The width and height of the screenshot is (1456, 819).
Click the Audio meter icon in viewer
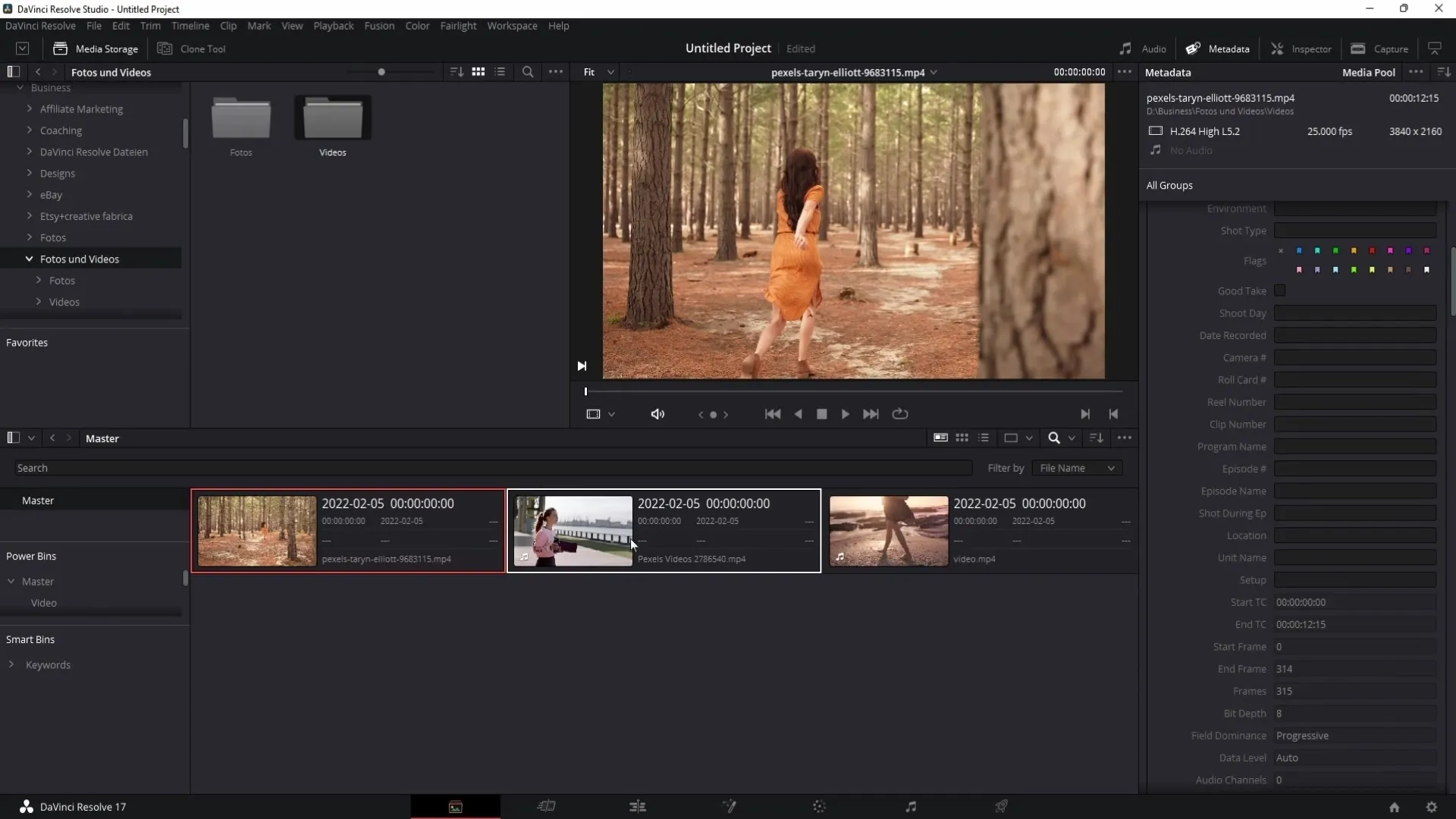tap(657, 413)
